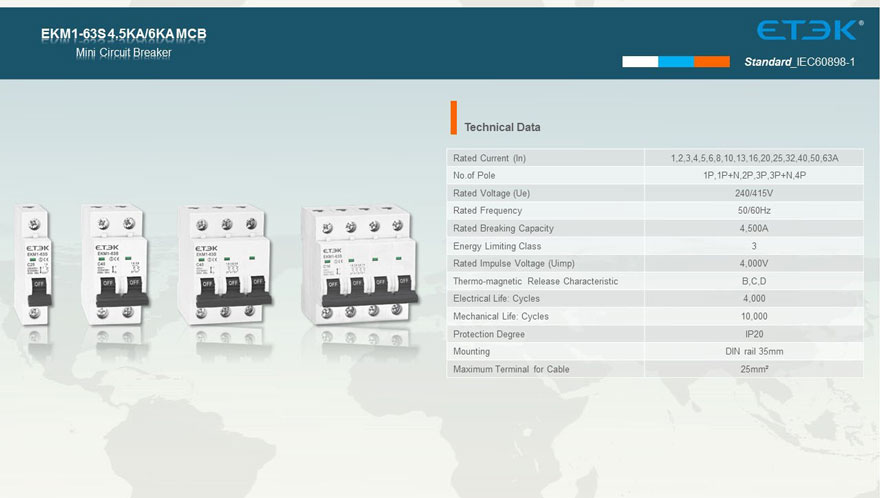The image size is (880, 498).
Task: Select the two-pole breaker image
Action: pyautogui.click(x=114, y=264)
